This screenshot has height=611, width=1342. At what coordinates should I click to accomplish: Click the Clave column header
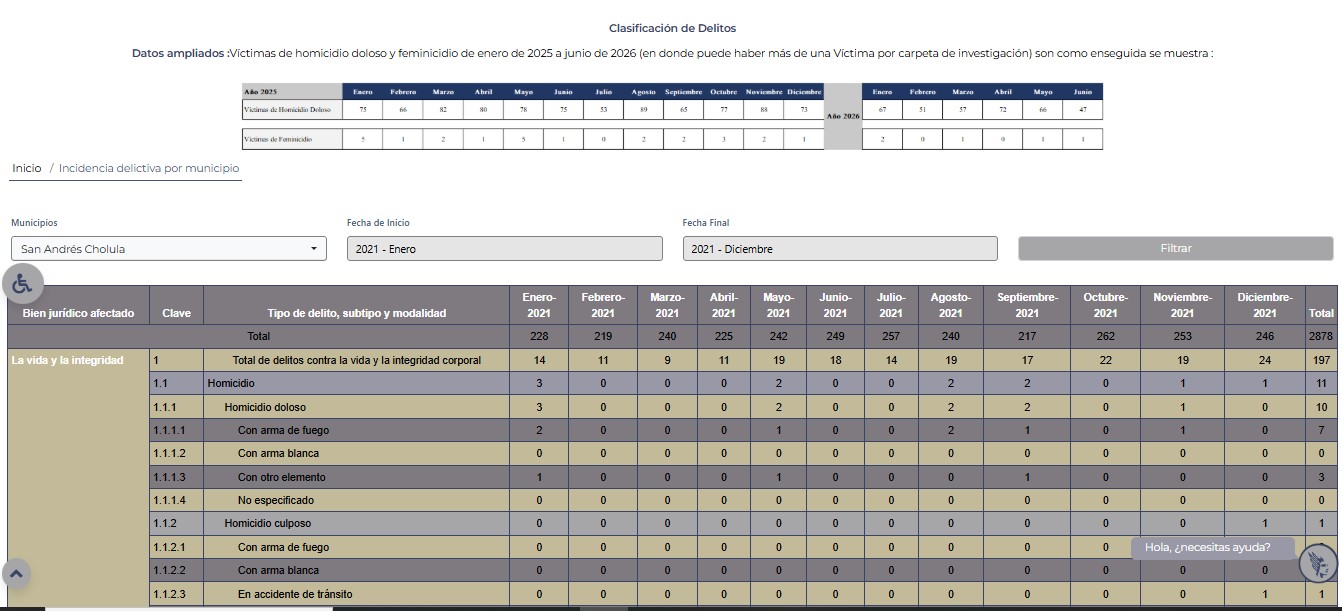[176, 313]
